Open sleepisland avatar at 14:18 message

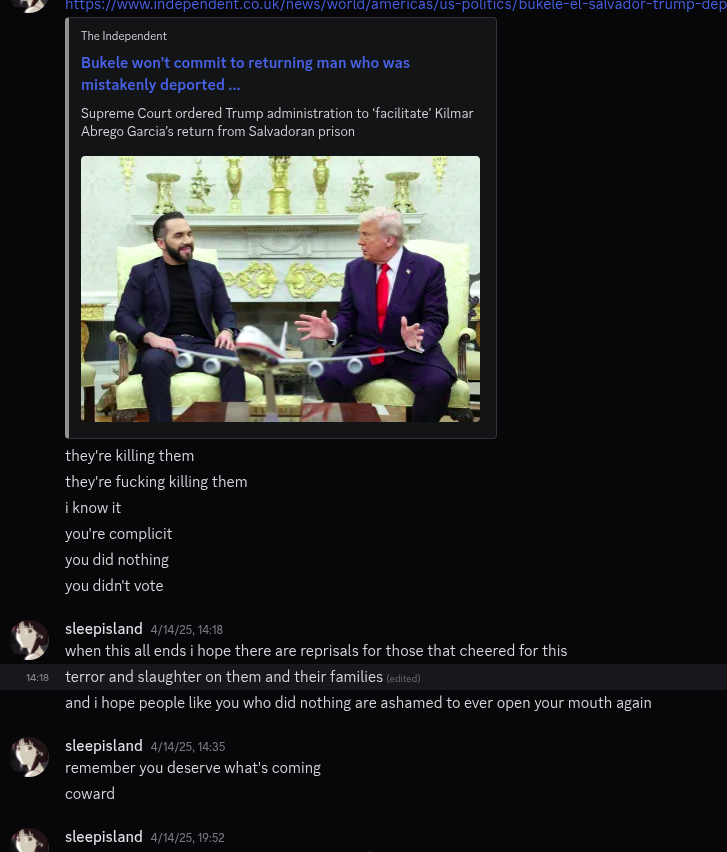pyautogui.click(x=29, y=640)
